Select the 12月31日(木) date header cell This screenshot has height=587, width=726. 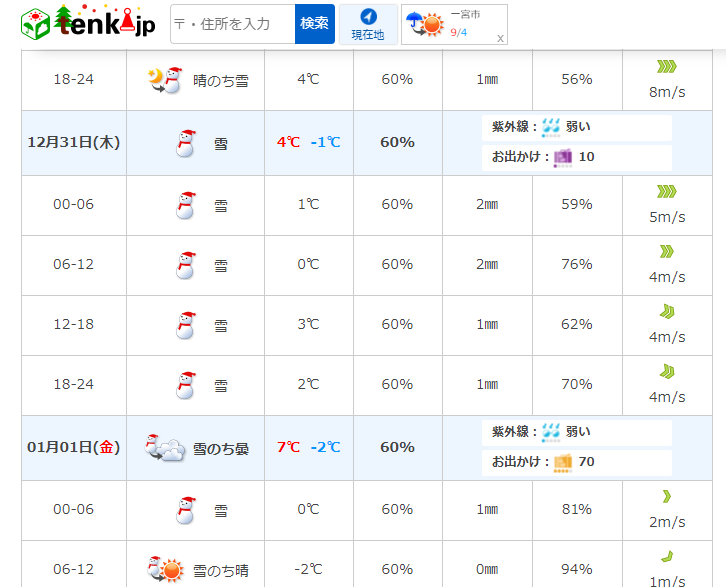(74, 143)
